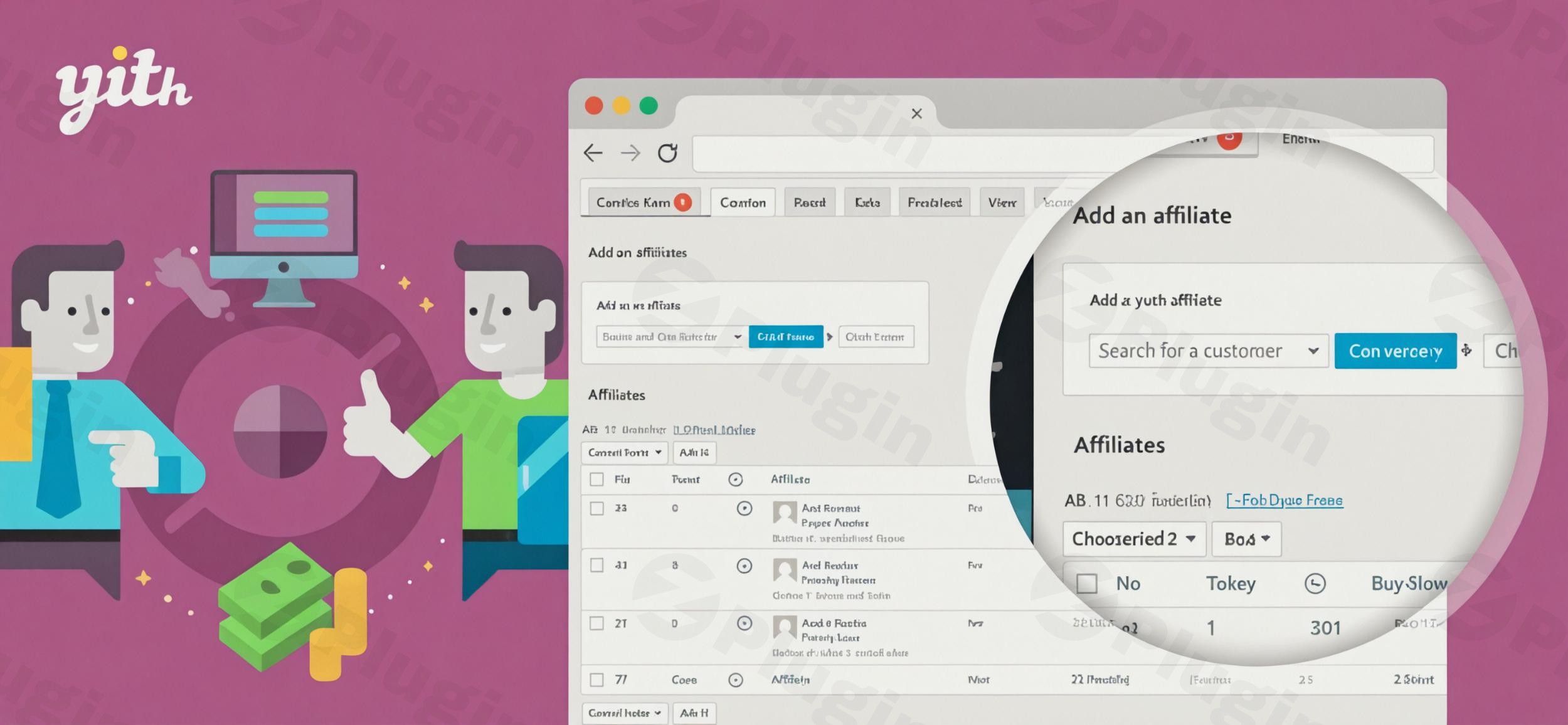Click the status circle icon in row 21
The image size is (1568, 725).
(x=744, y=623)
